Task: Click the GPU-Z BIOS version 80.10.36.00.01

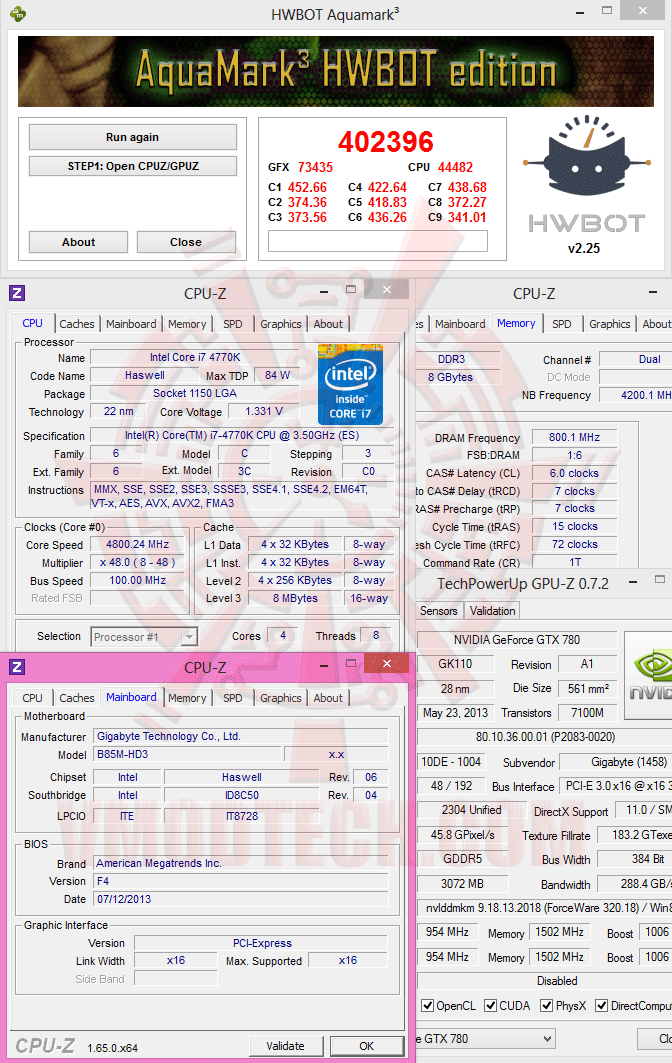Action: [x=545, y=737]
